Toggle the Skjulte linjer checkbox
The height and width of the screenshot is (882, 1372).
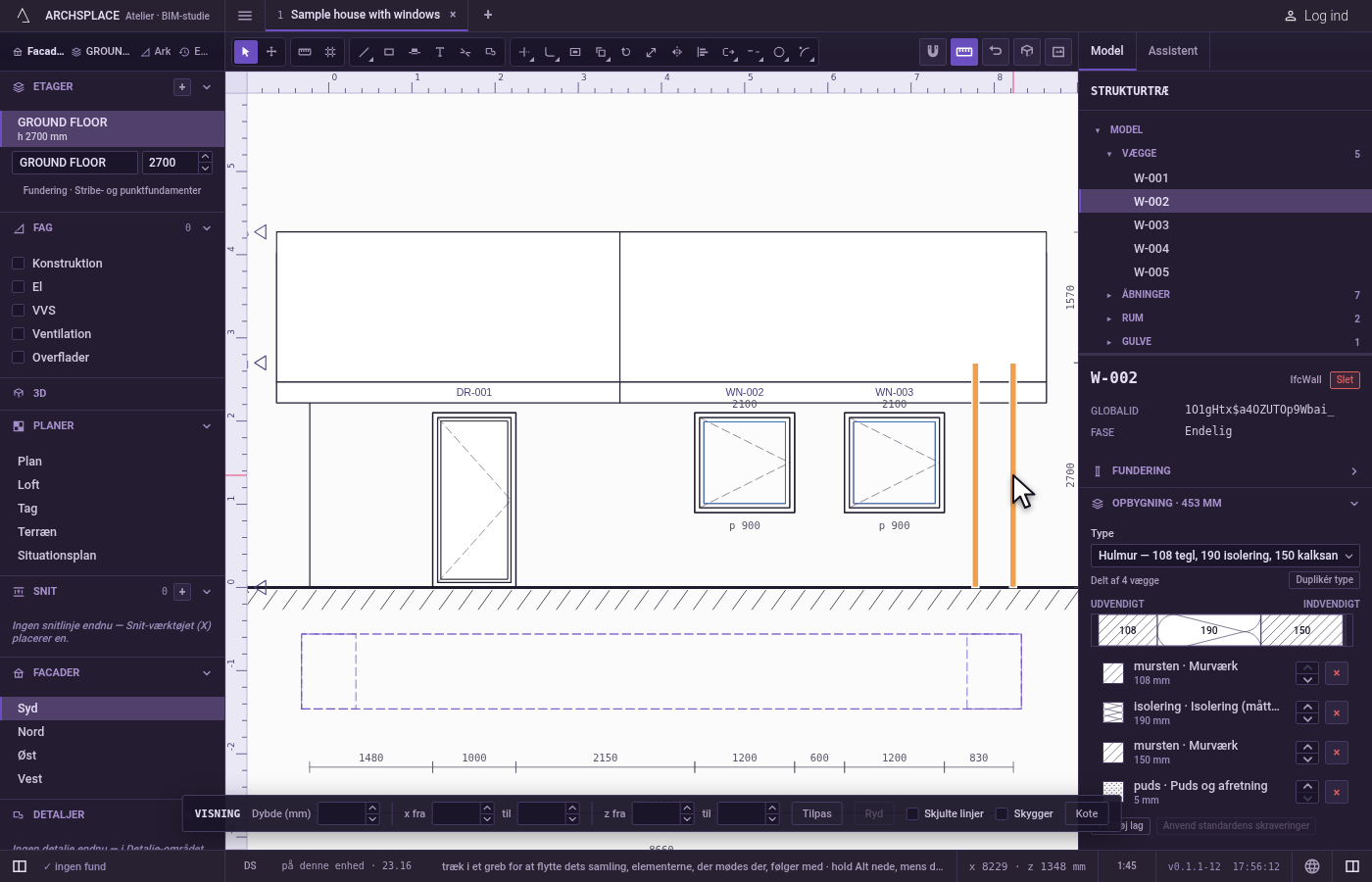912,813
